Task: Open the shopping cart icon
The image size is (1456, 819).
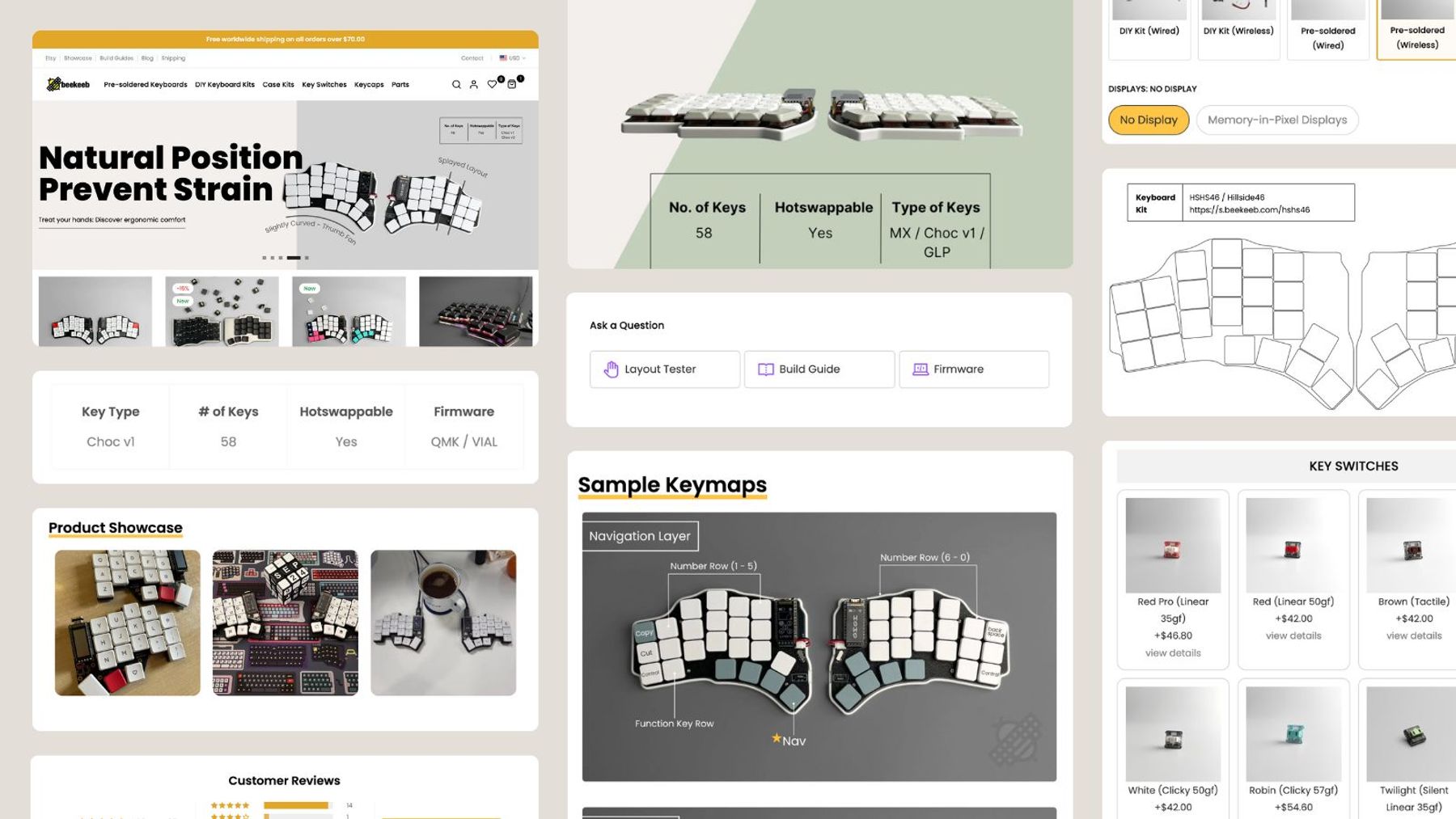Action: click(x=512, y=84)
